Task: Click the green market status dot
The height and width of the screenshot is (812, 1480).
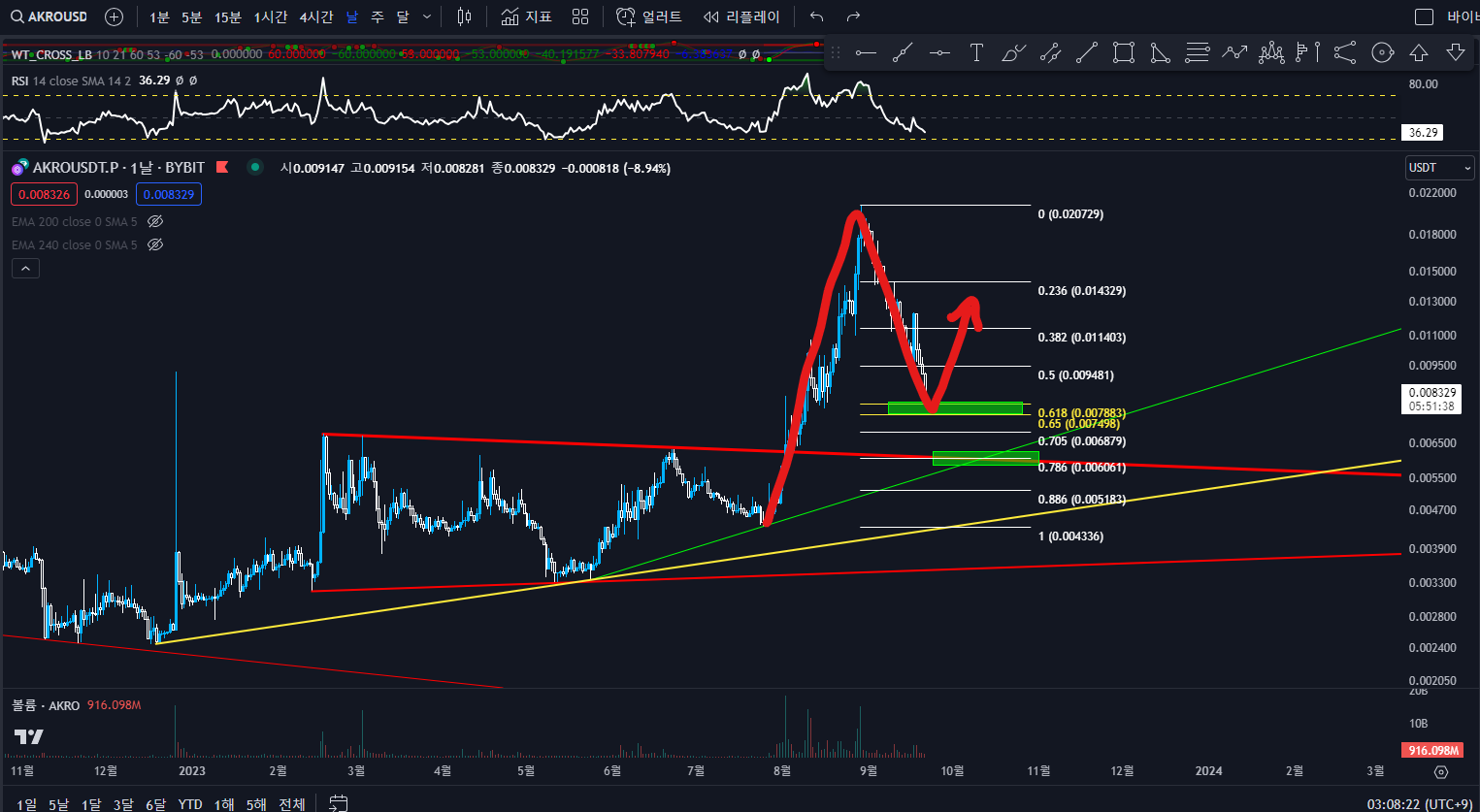Action: tap(255, 167)
